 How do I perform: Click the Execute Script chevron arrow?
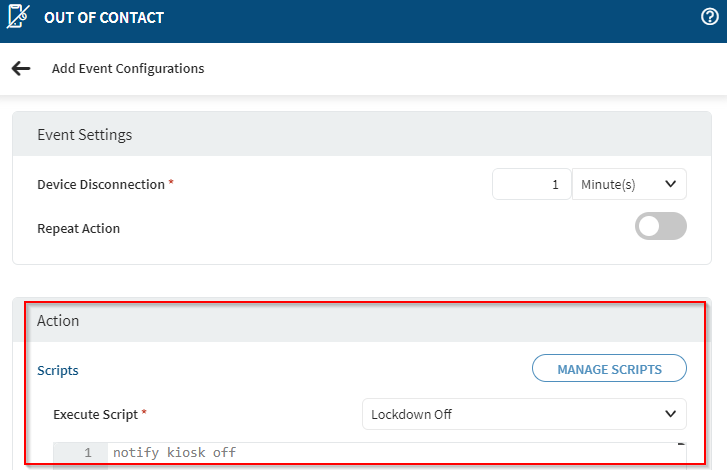pyautogui.click(x=671, y=414)
